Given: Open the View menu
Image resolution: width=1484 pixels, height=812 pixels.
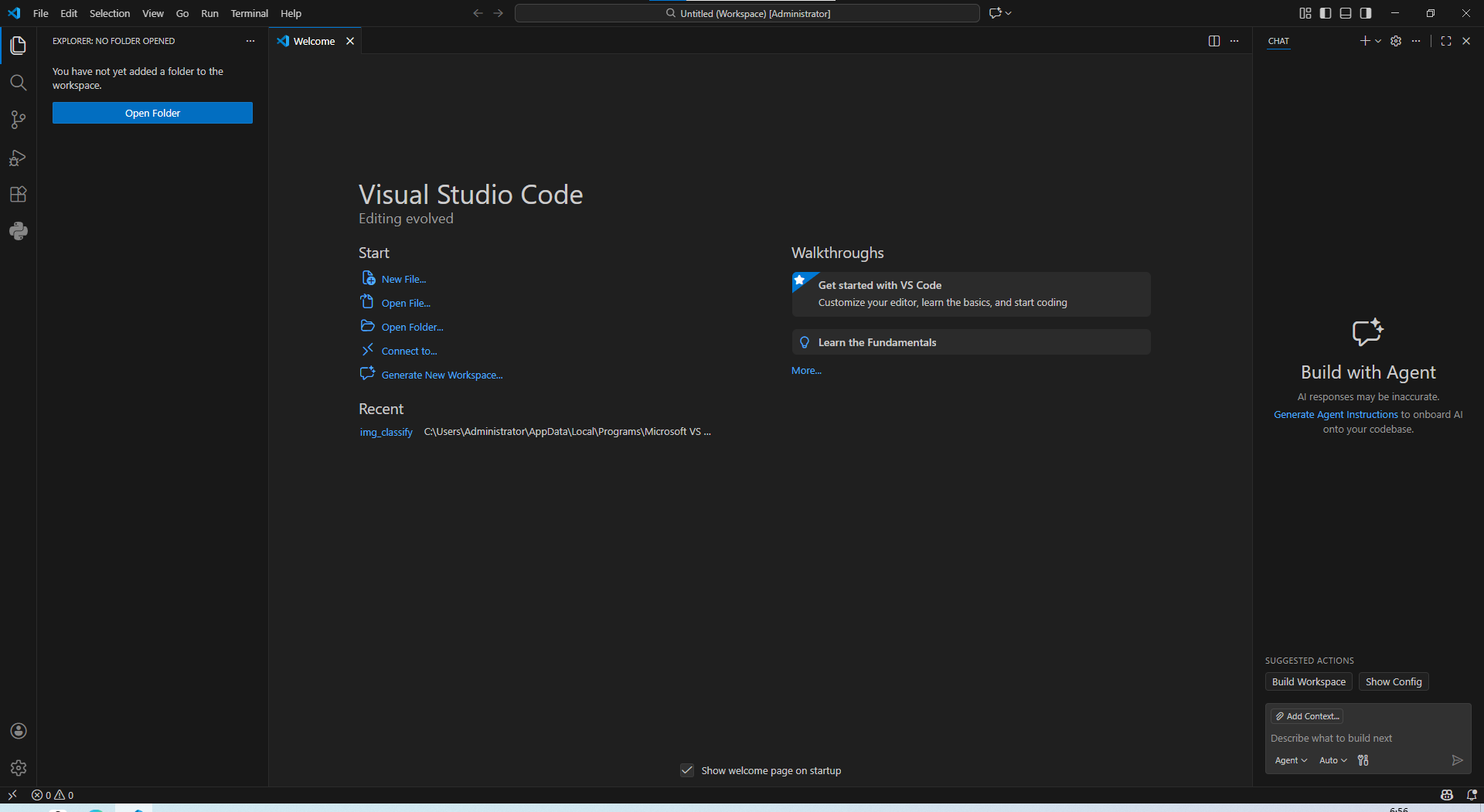Looking at the screenshot, I should point(153,13).
